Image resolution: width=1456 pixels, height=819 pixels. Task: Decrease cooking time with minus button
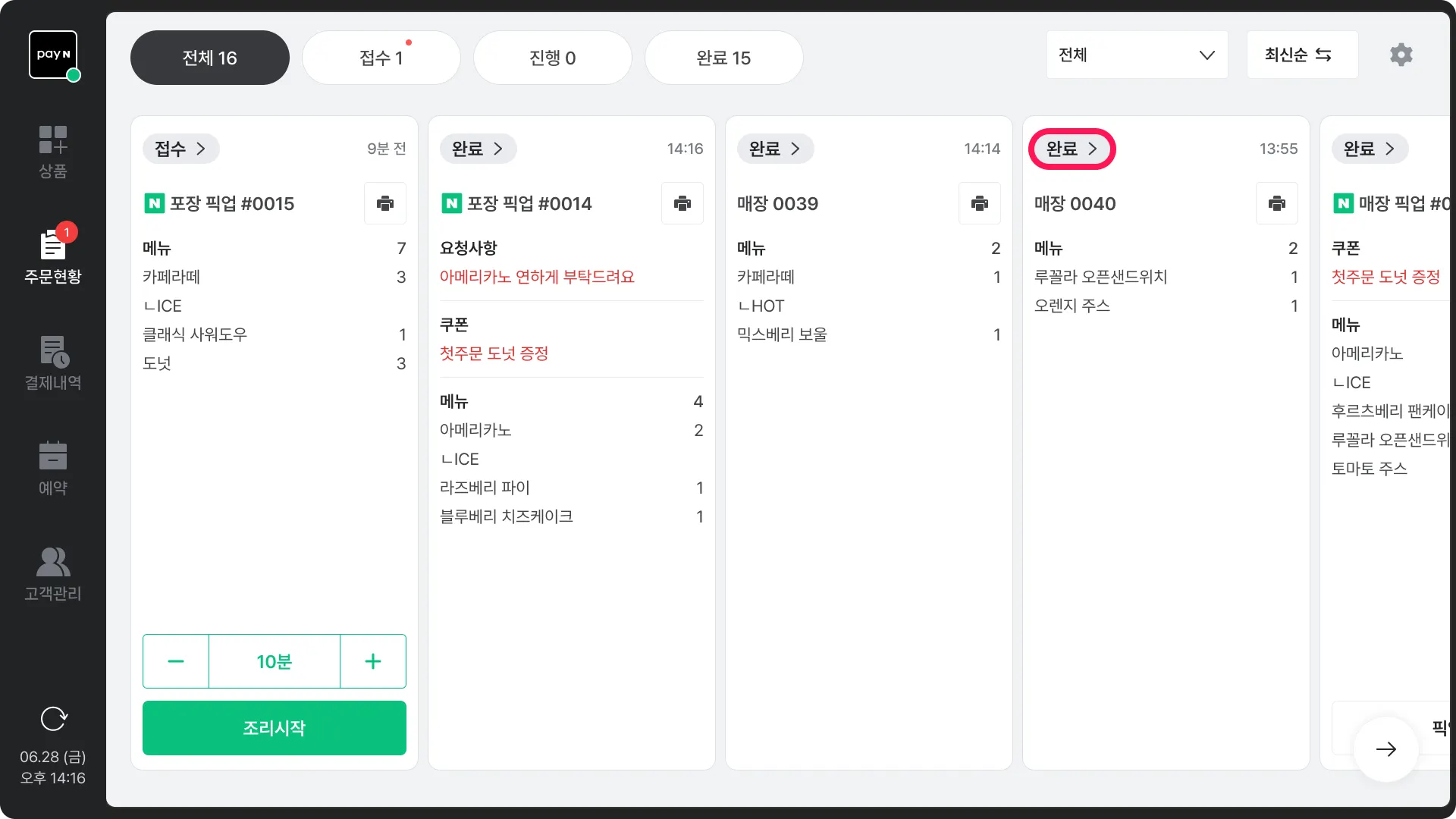click(x=176, y=661)
